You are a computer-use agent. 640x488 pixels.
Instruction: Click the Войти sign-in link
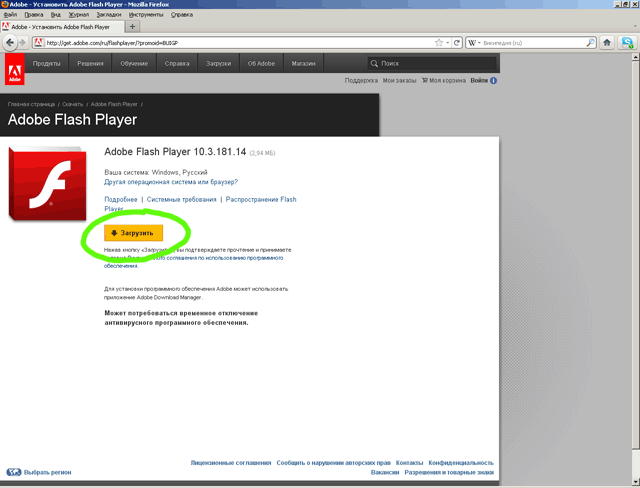coord(478,80)
